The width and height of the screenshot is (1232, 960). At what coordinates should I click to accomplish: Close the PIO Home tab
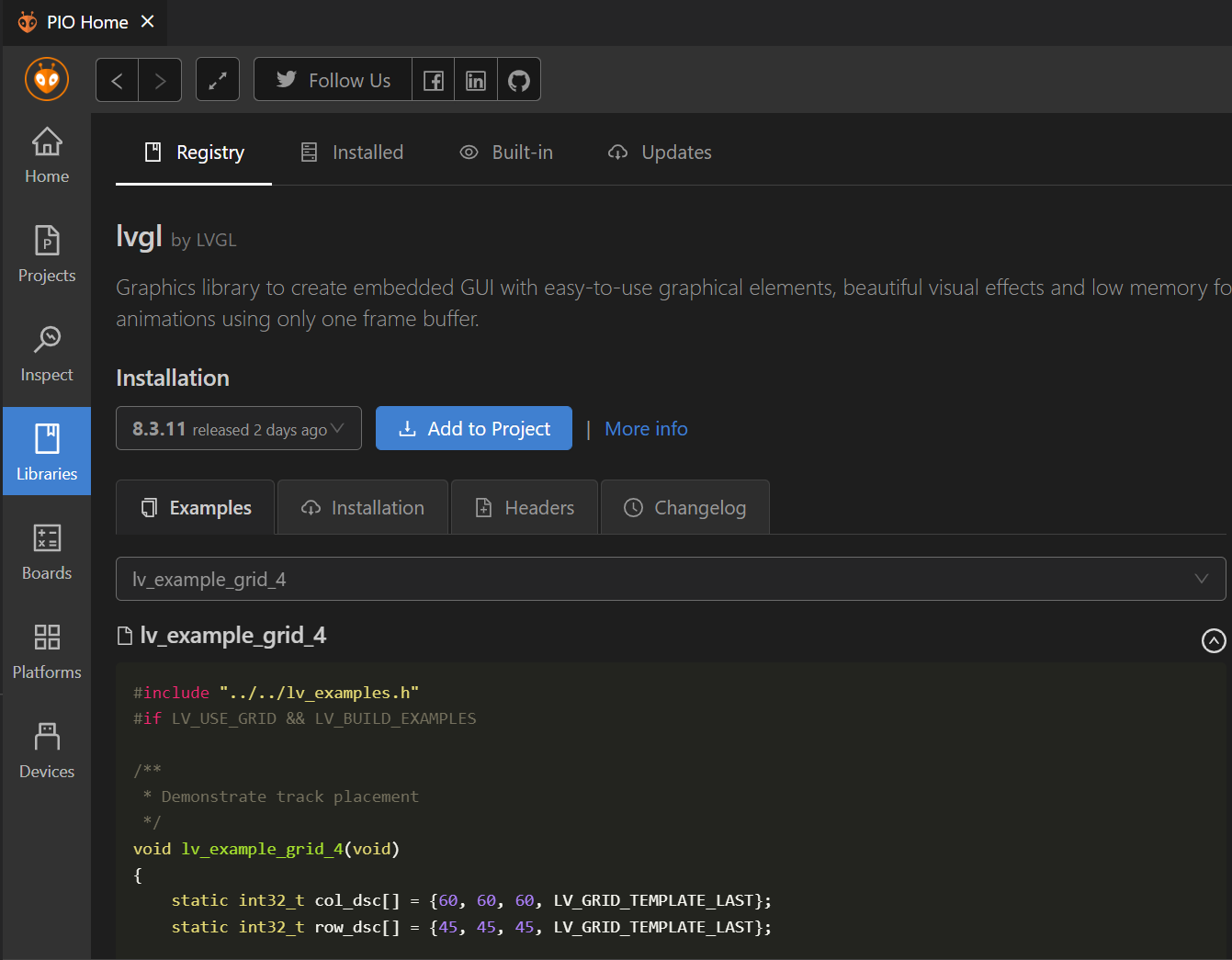148,21
